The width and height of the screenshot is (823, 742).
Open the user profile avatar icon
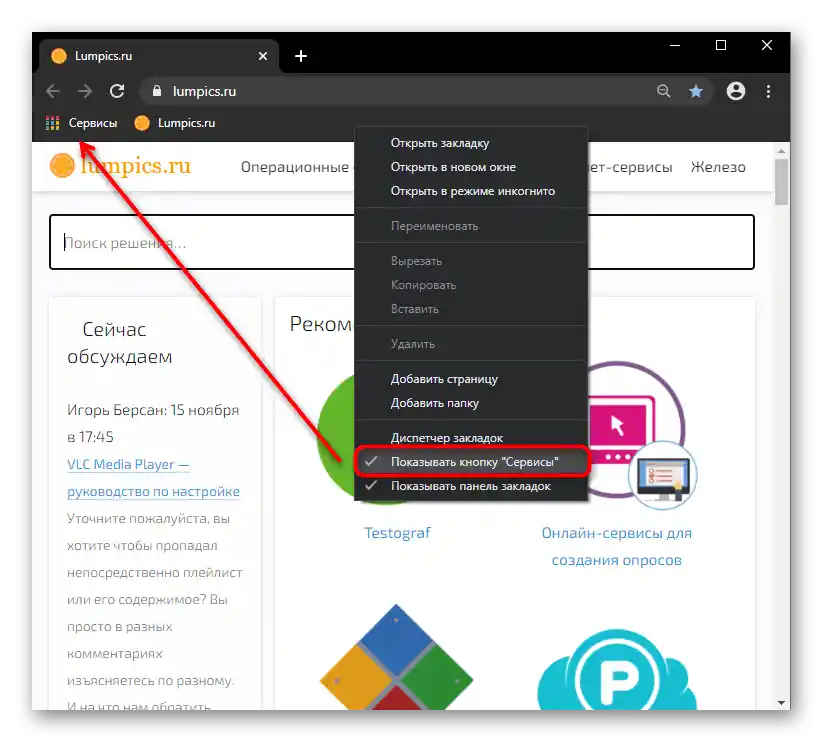[x=735, y=91]
